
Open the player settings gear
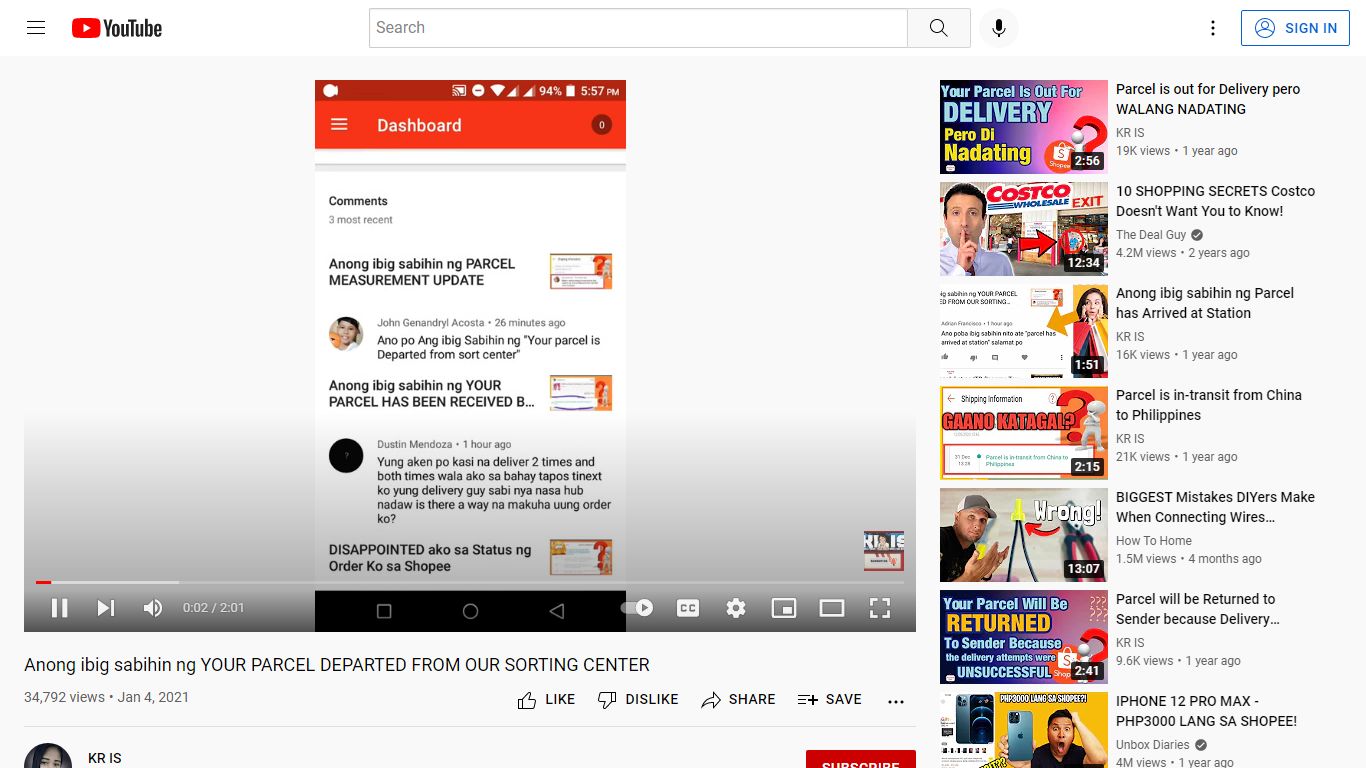(736, 607)
